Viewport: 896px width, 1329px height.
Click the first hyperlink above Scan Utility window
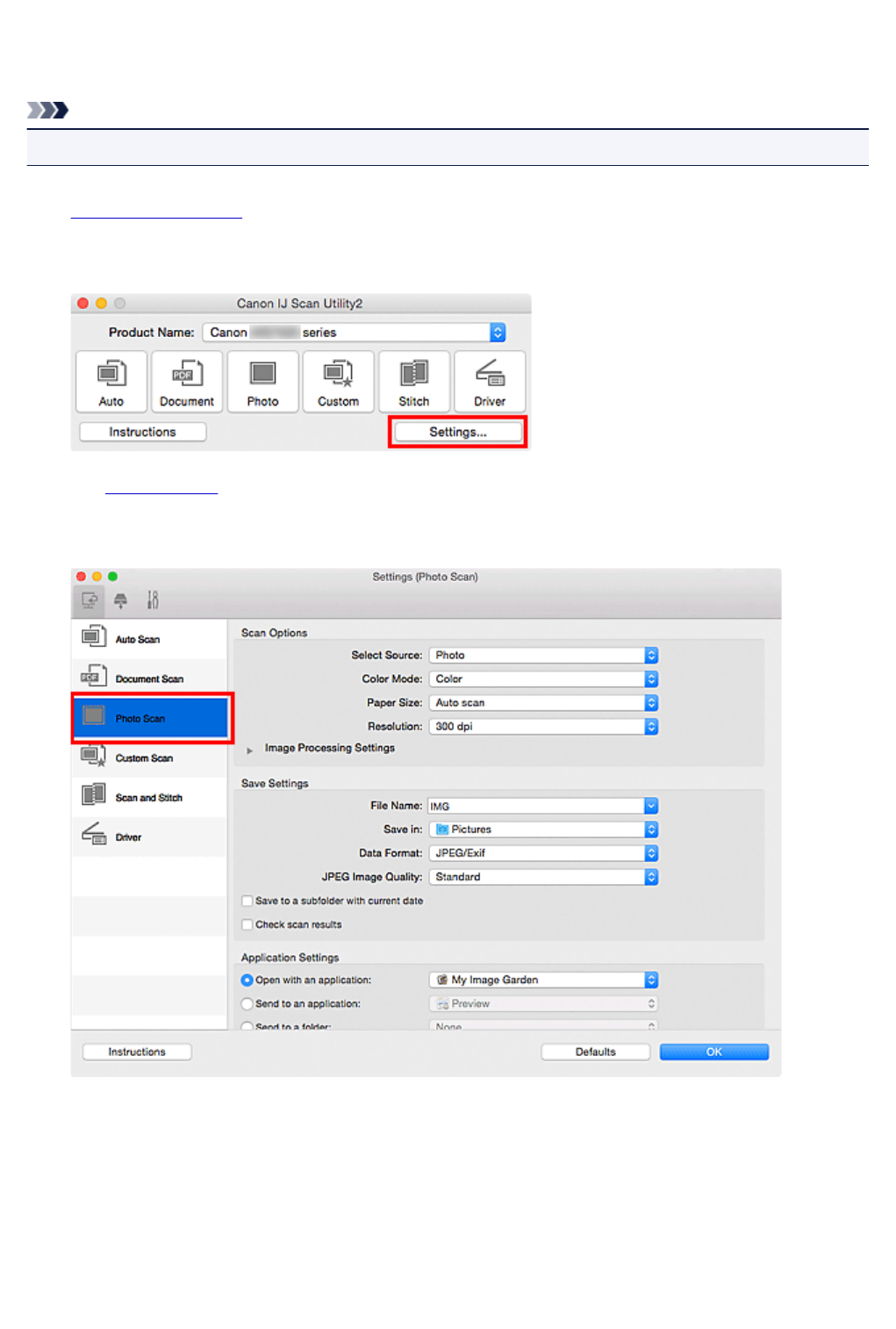(x=156, y=212)
